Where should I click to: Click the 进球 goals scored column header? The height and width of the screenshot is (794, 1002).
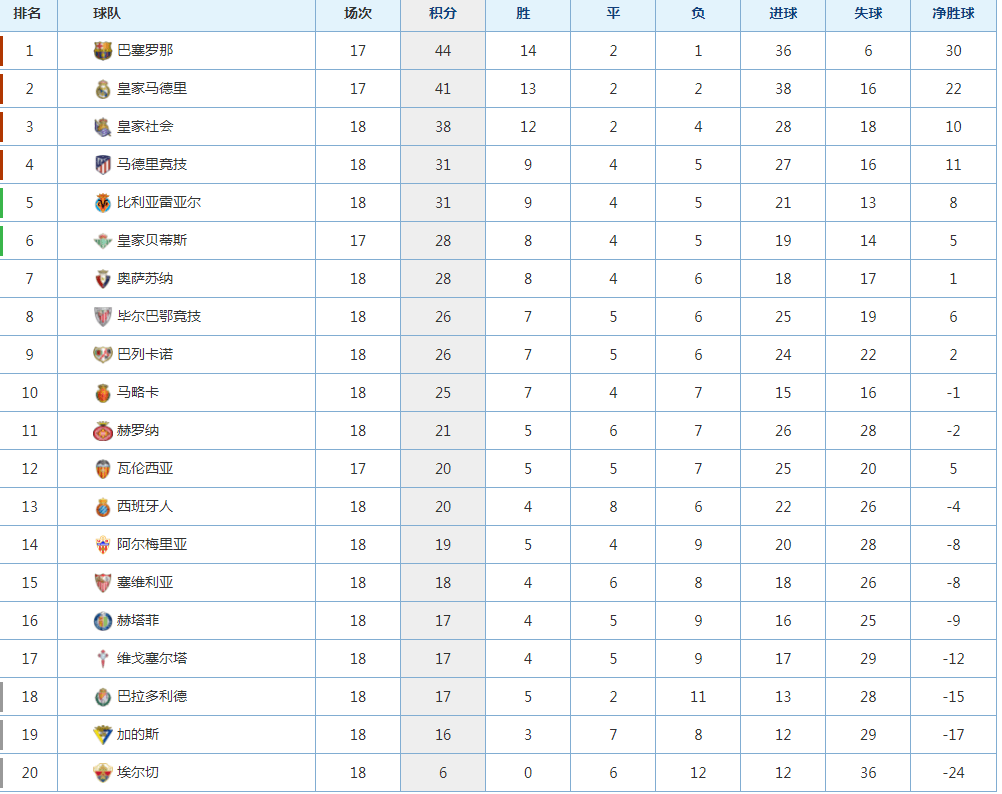[783, 13]
